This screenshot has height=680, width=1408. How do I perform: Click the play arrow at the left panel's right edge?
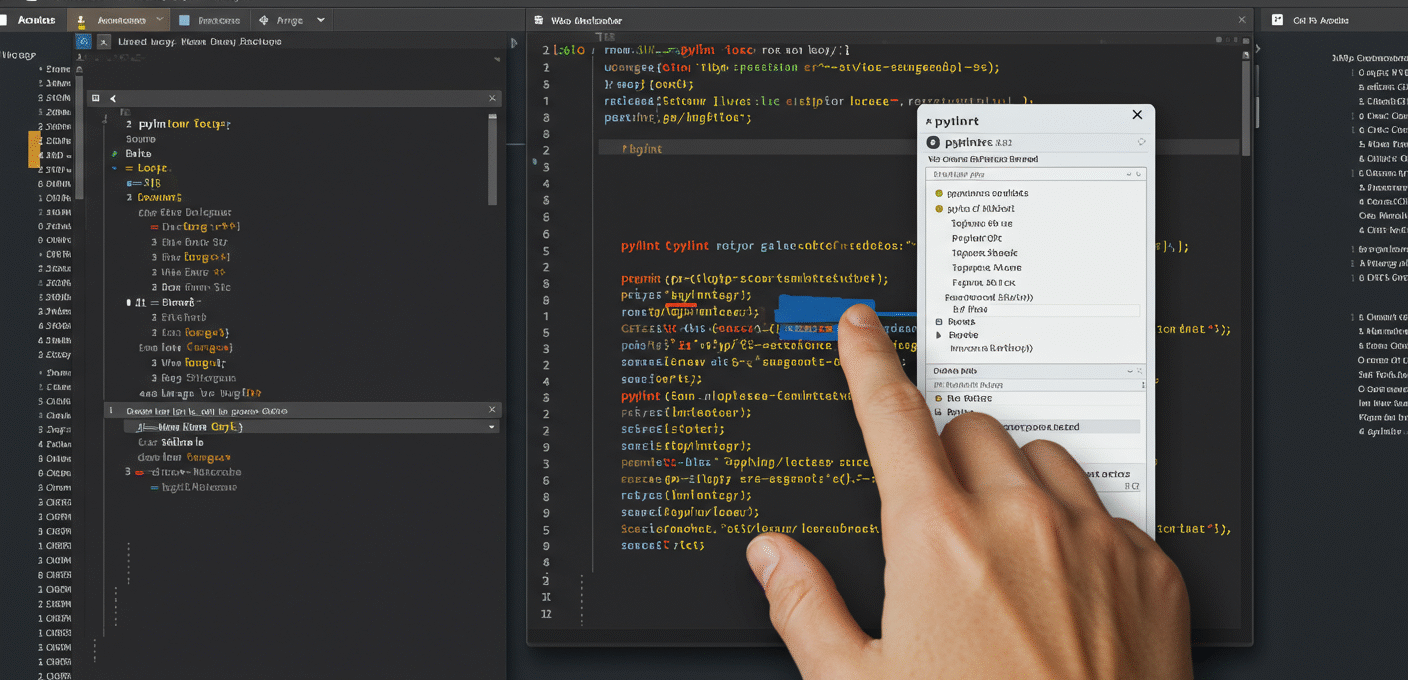[x=514, y=43]
